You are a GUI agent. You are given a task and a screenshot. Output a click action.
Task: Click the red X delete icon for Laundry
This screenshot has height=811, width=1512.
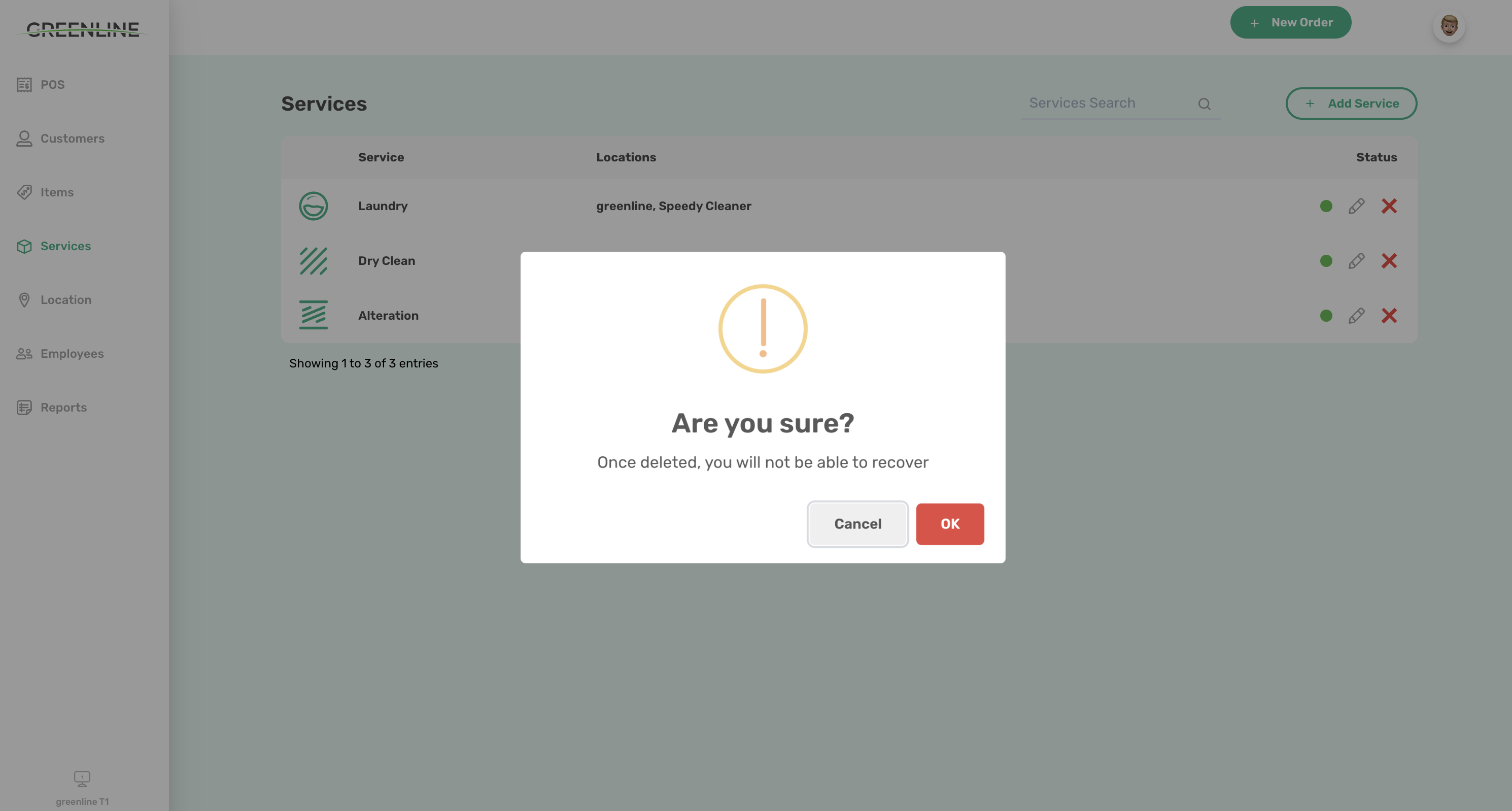pos(1389,206)
